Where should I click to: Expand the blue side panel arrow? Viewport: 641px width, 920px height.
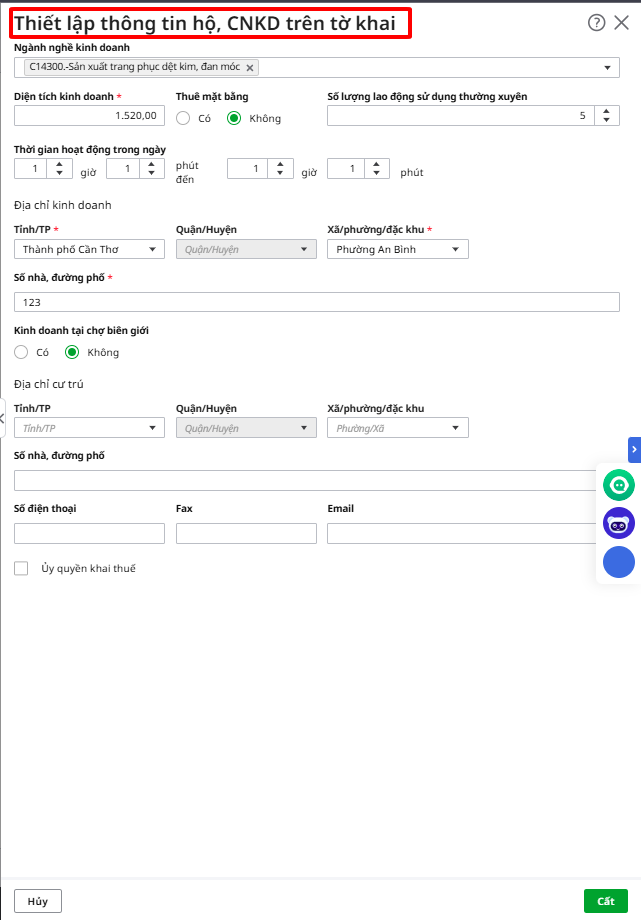634,450
